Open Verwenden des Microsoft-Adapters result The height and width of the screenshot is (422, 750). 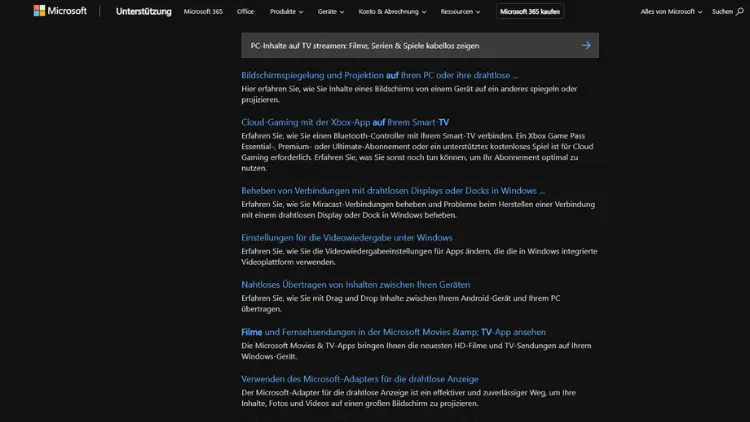360,378
